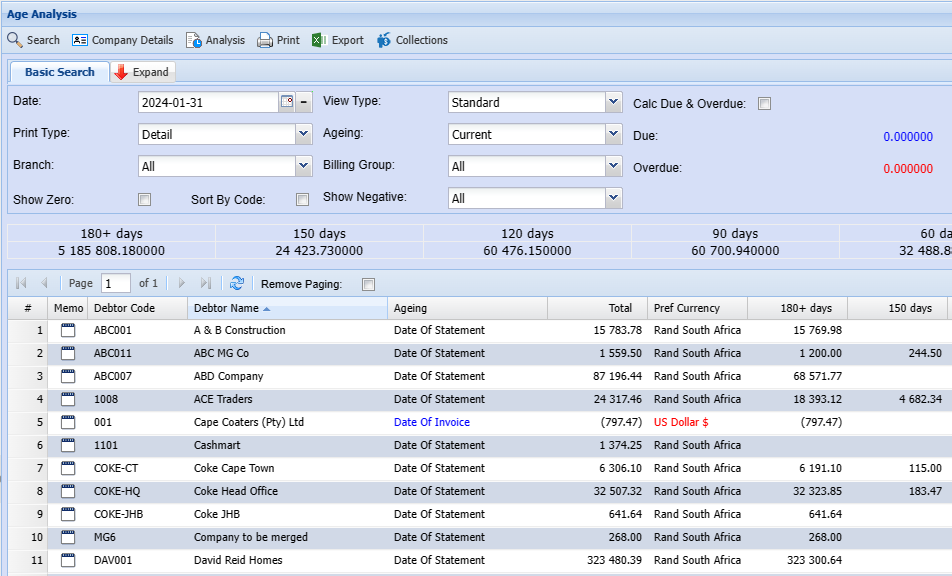Click the page number input field
Viewport: 952px width, 576px height.
pyautogui.click(x=116, y=284)
